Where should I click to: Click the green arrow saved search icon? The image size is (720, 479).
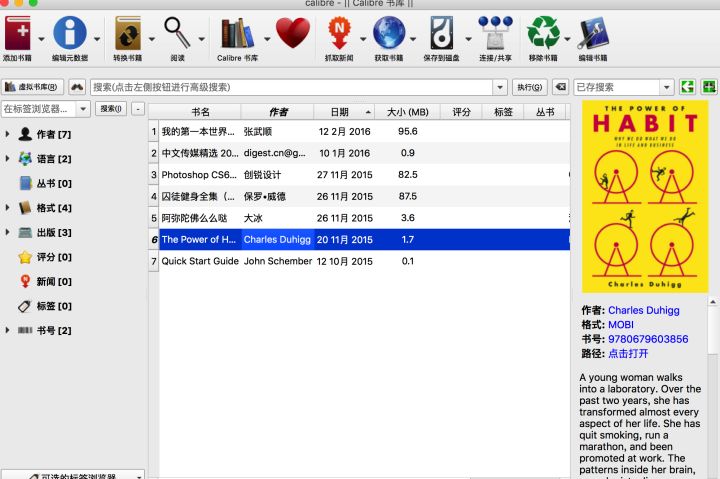tap(687, 87)
